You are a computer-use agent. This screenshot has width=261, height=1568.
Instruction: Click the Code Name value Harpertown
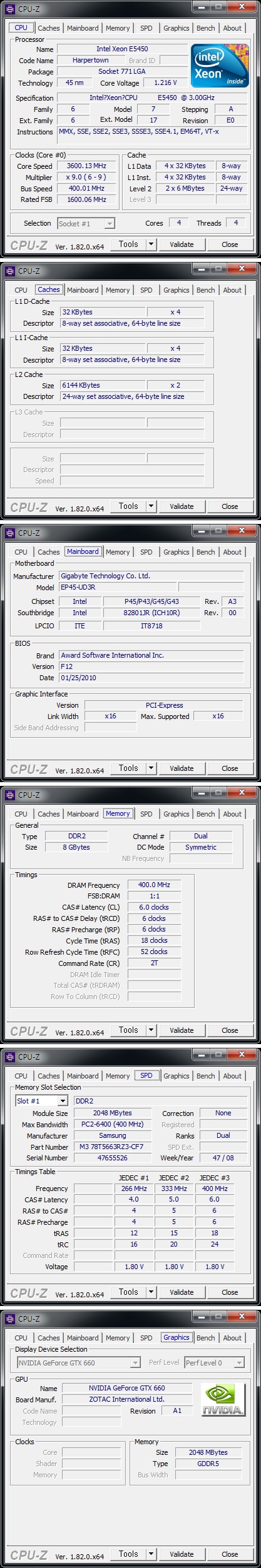tap(91, 61)
